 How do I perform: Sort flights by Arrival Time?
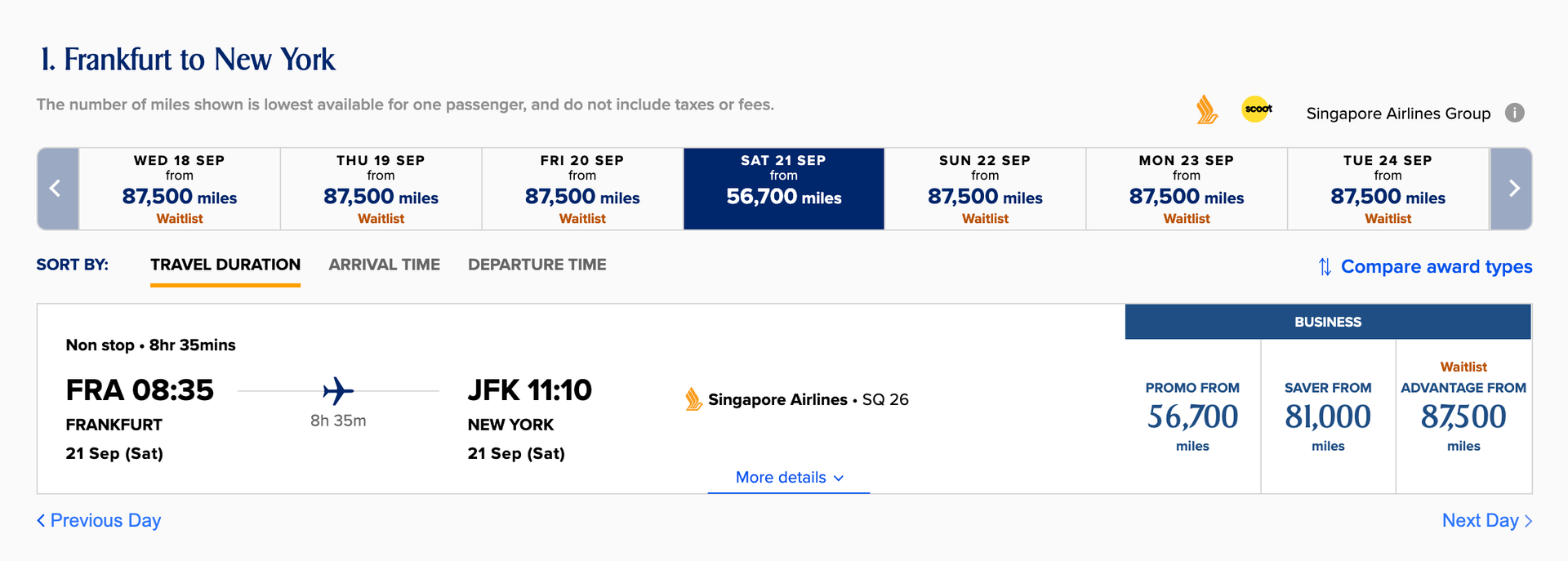tap(385, 265)
